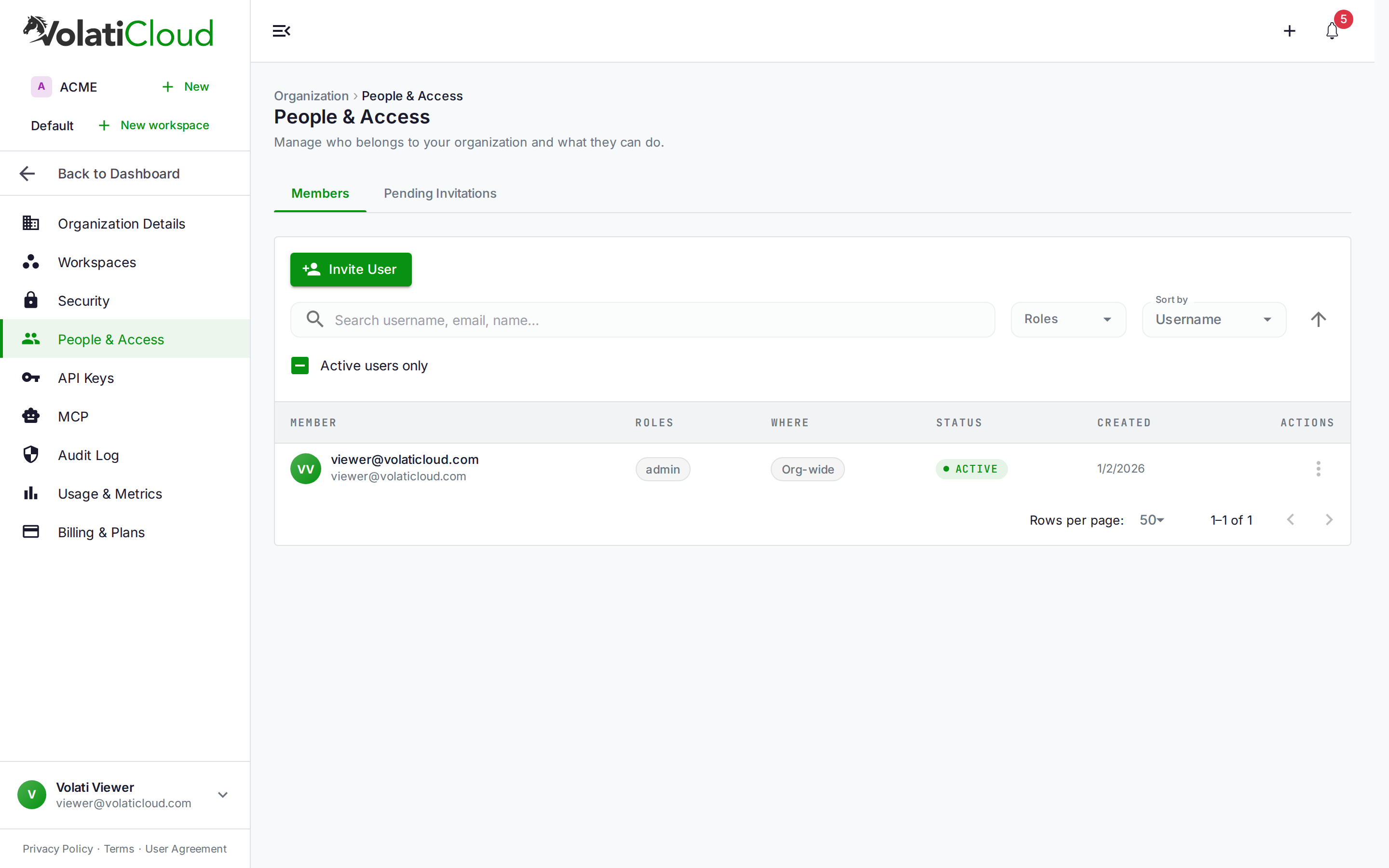
Task: Open the Privacy Policy link
Action: tap(57, 849)
